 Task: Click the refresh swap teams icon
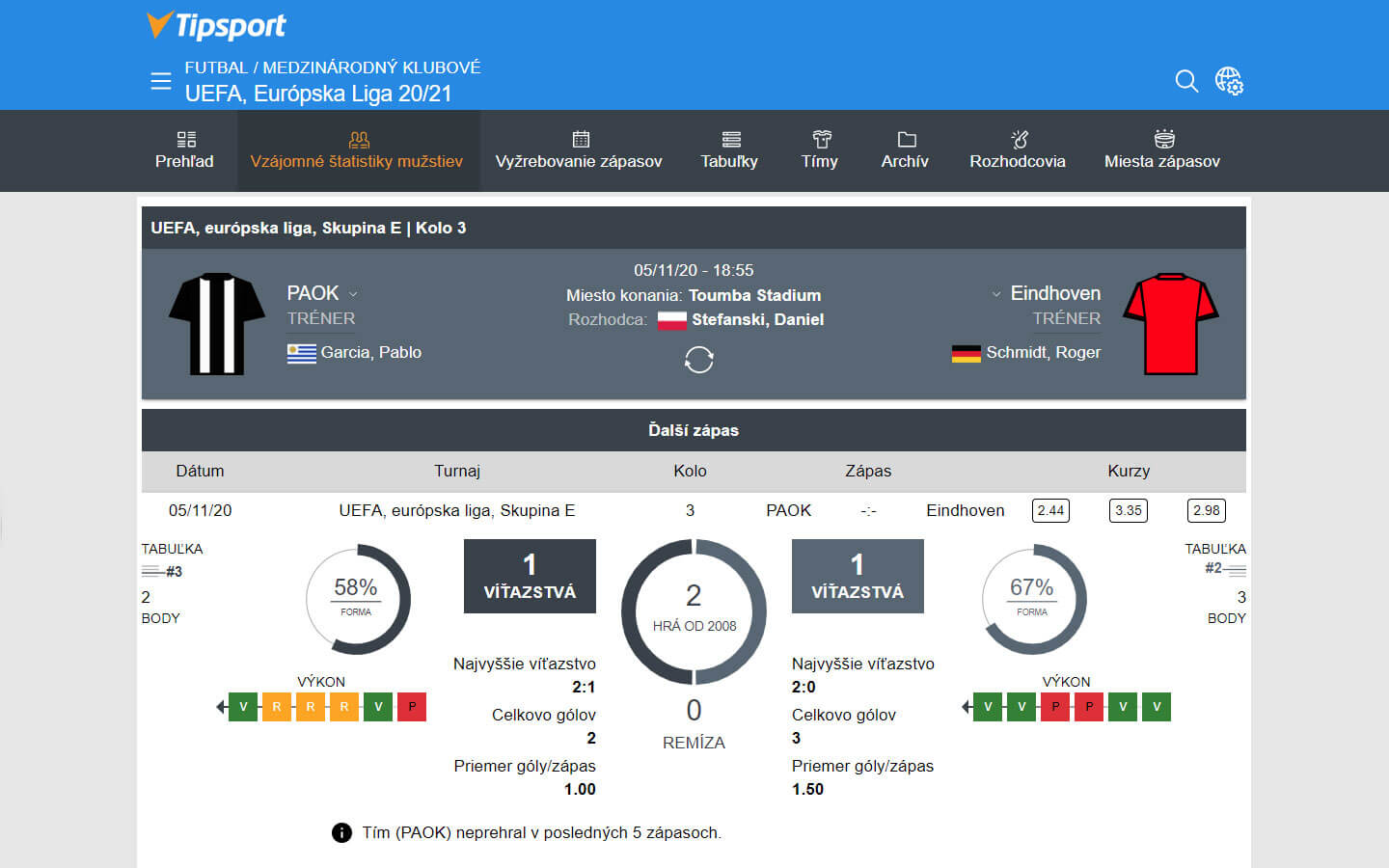point(698,360)
